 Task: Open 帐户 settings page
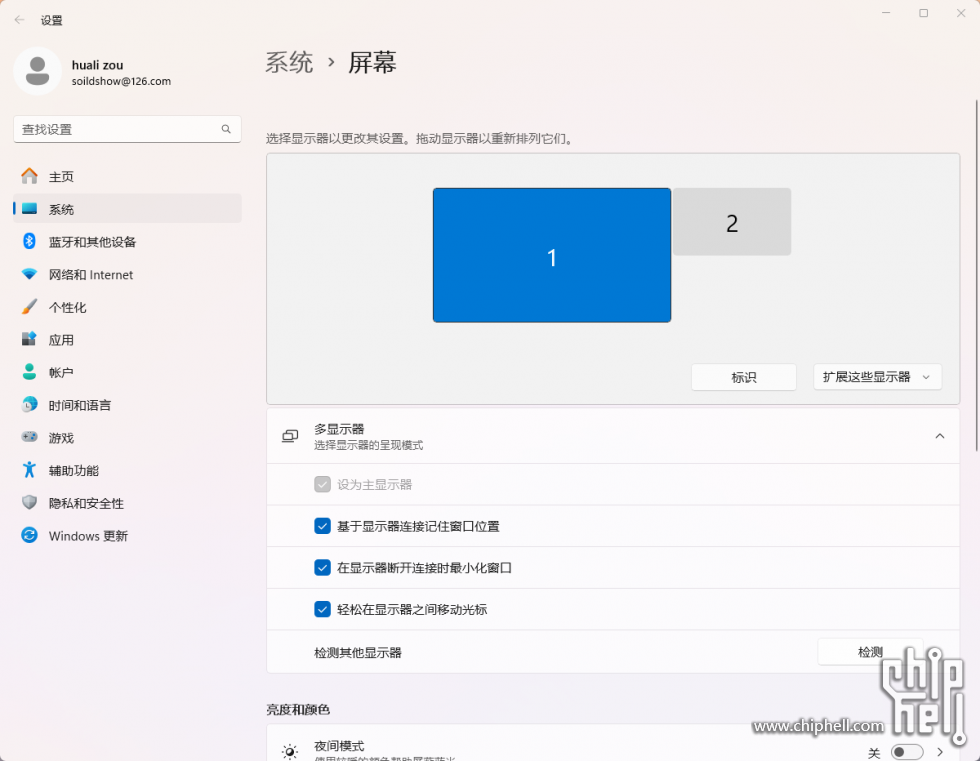click(128, 372)
